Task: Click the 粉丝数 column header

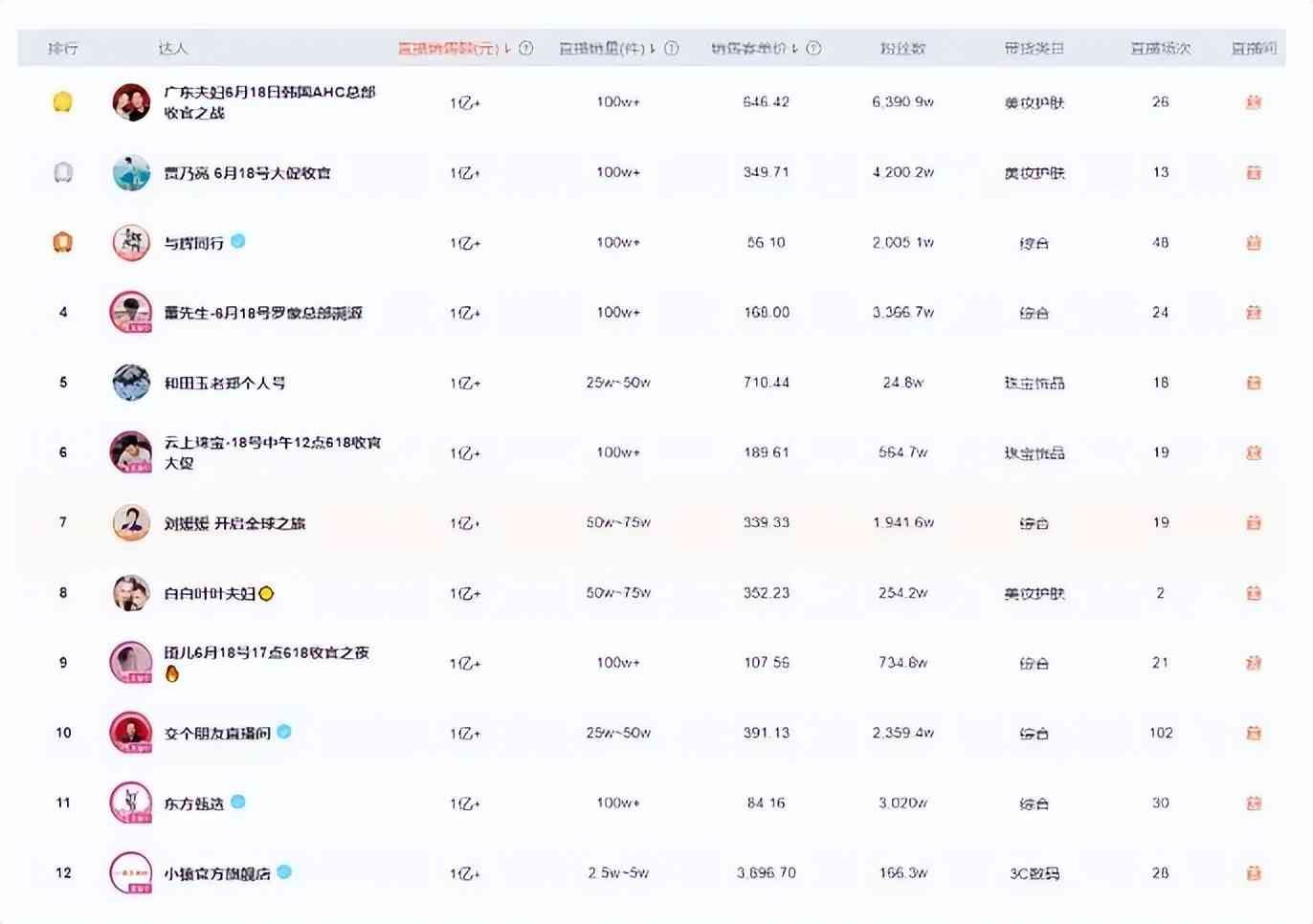Action: (x=902, y=48)
